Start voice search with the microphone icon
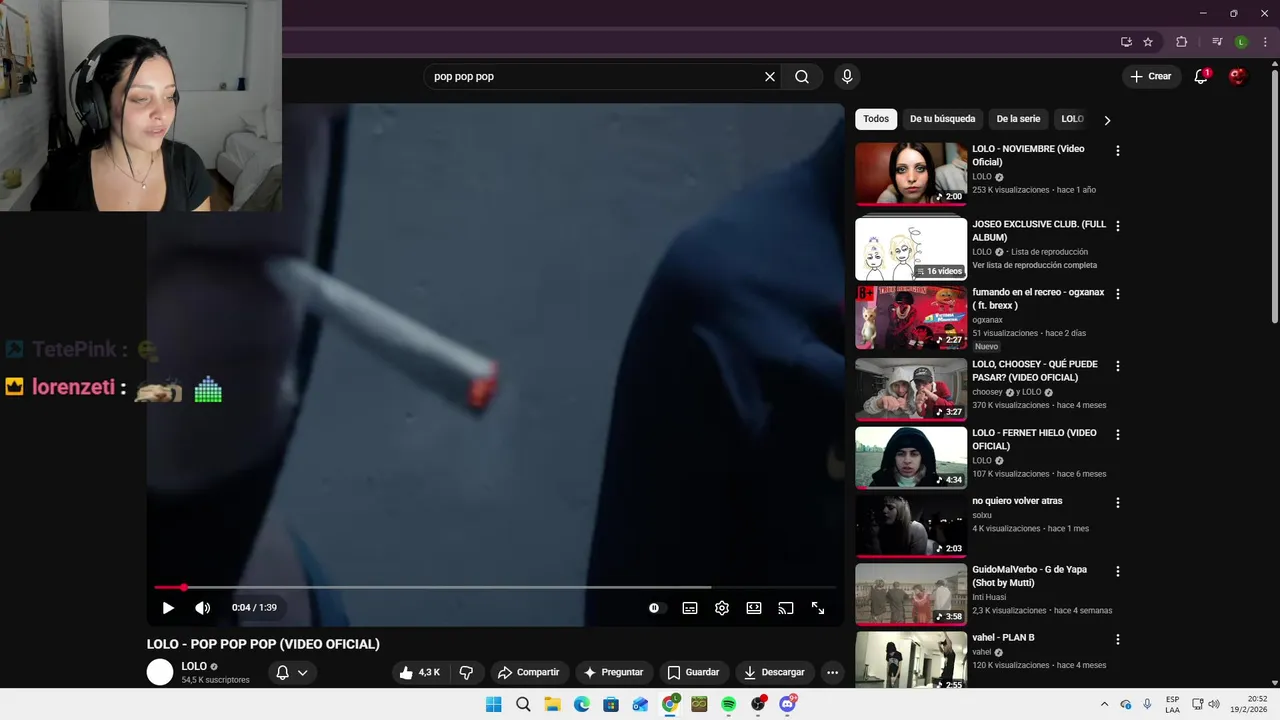Image resolution: width=1280 pixels, height=720 pixels. pyautogui.click(x=847, y=77)
